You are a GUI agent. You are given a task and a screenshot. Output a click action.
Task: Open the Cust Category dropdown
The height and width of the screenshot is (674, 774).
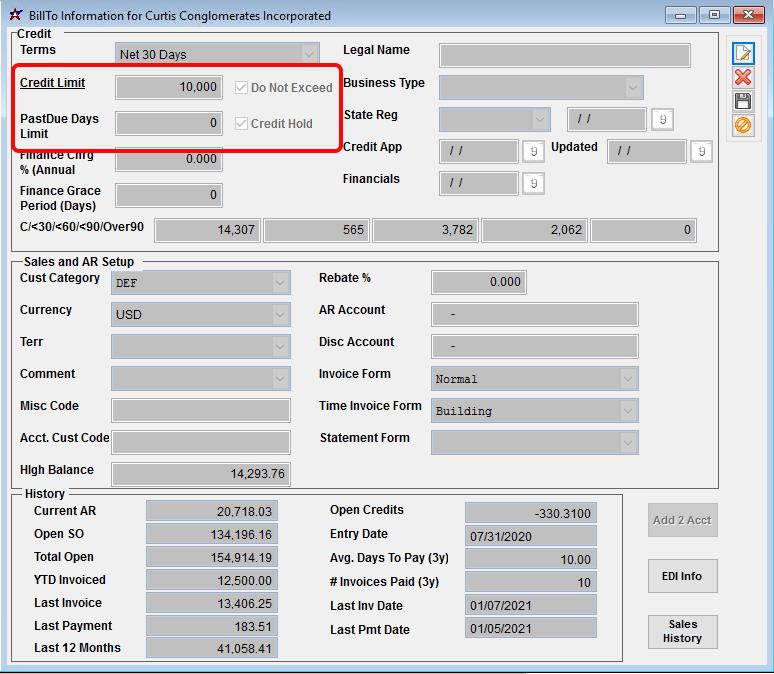point(280,283)
